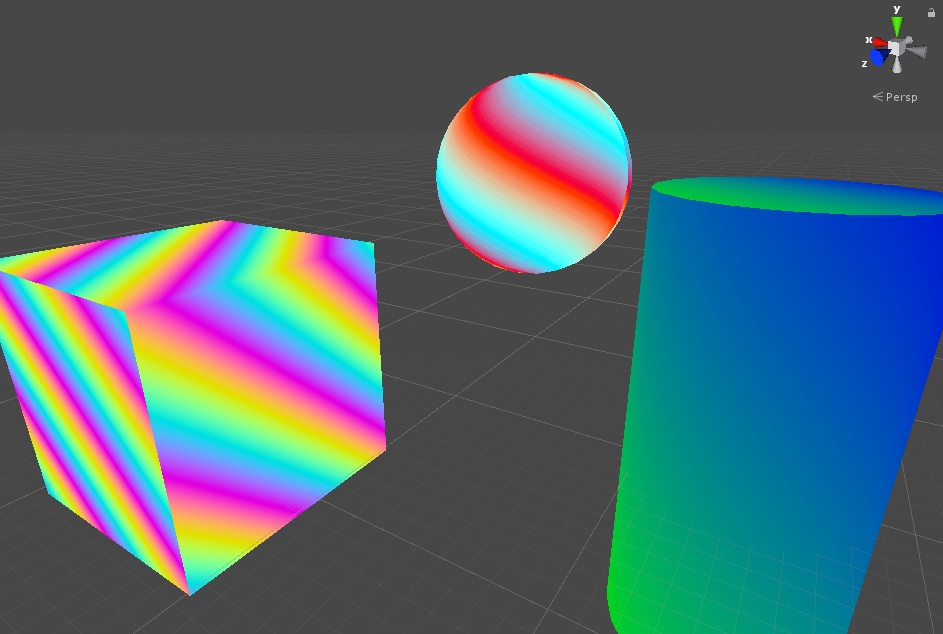Click the red X axis cone of the gizmo
This screenshot has width=943, height=634.
[x=880, y=43]
